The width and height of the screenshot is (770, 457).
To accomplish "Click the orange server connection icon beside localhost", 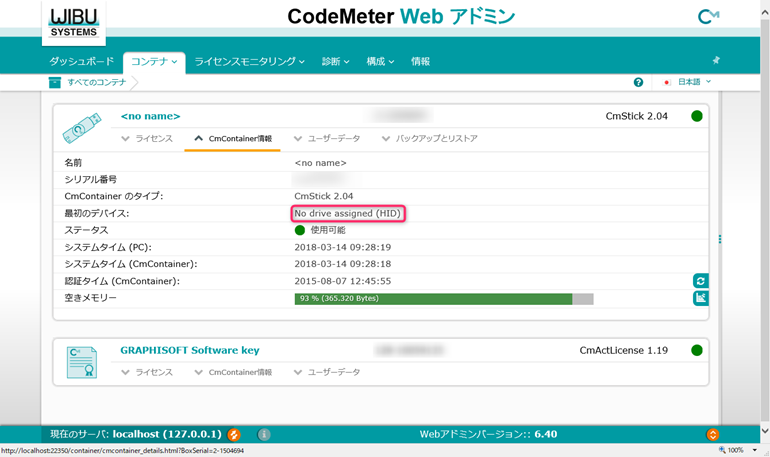I will 234,434.
